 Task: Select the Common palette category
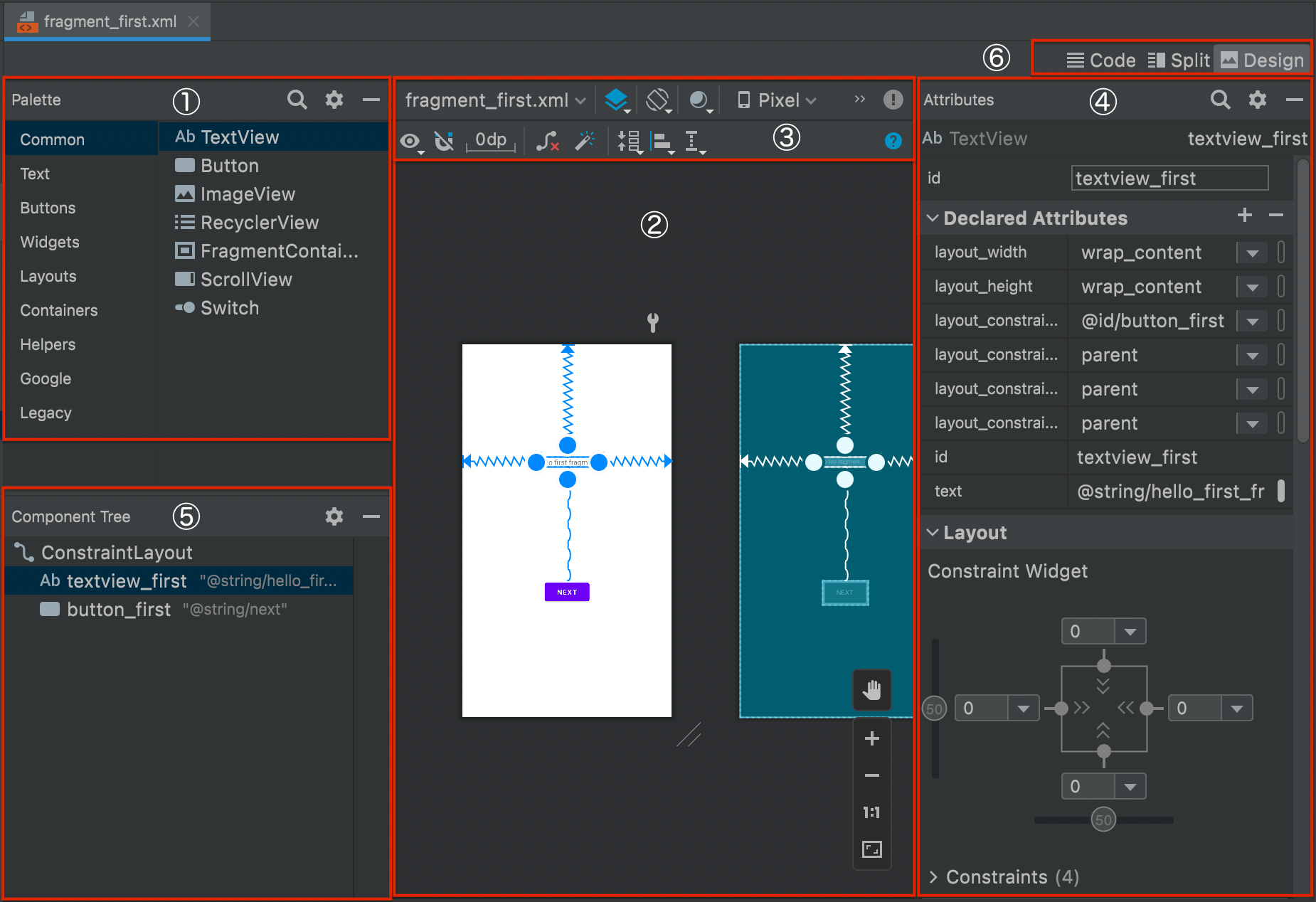81,139
